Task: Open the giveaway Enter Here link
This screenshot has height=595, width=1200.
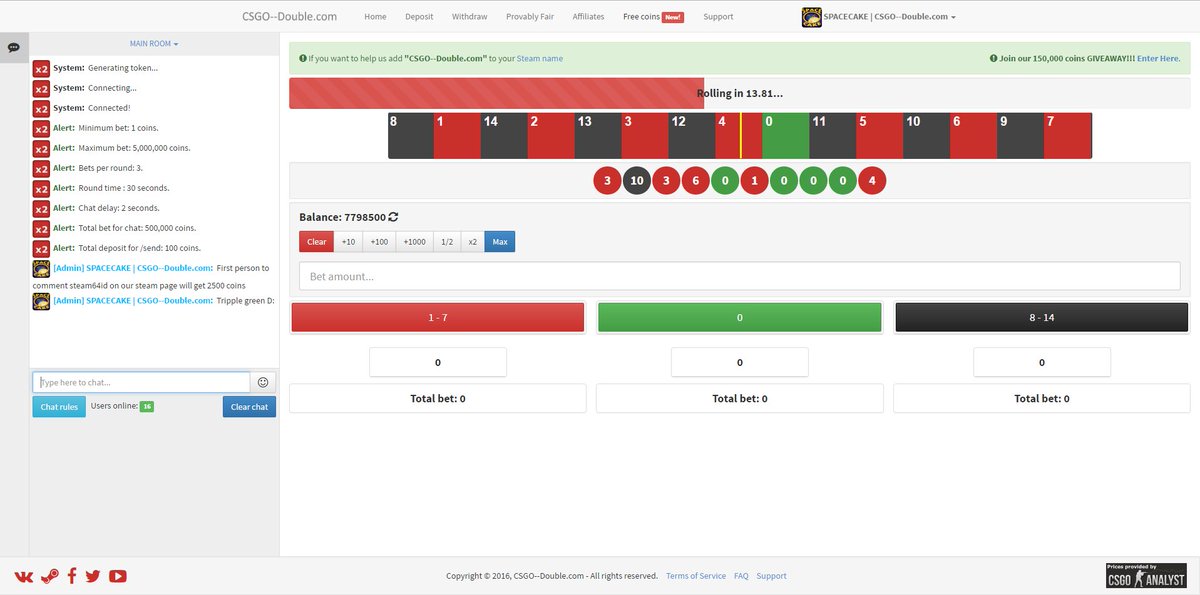Action: click(x=1158, y=59)
